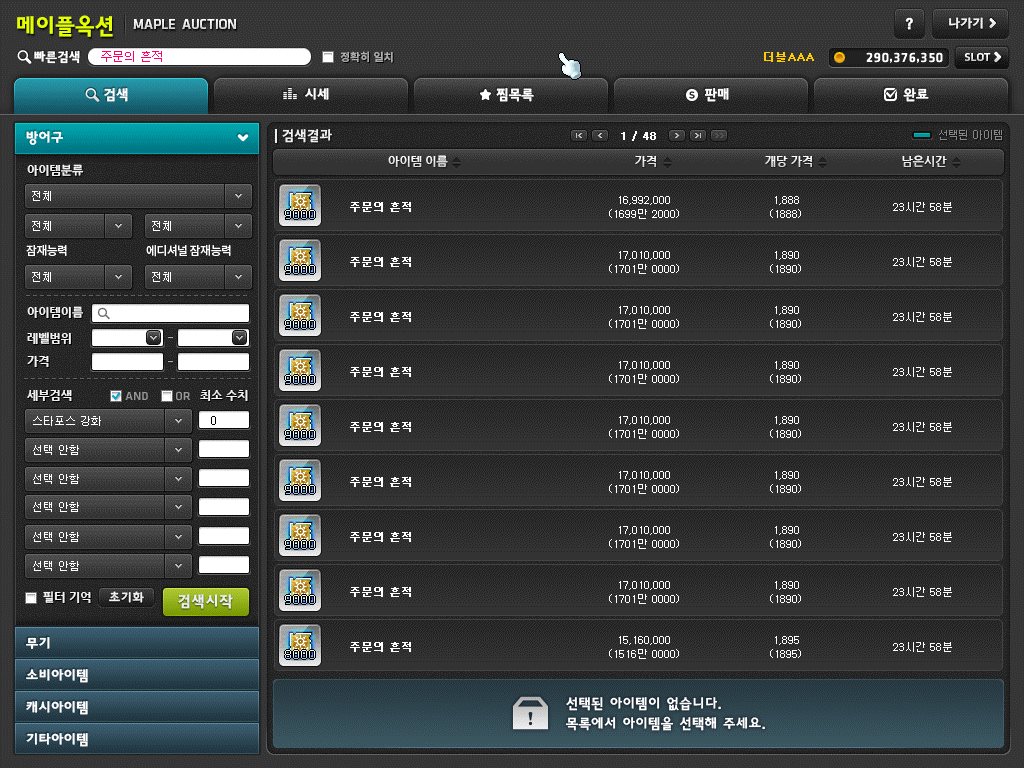Toggle the 정확히 일치 exact match checkbox
The image size is (1024, 768).
tap(328, 57)
